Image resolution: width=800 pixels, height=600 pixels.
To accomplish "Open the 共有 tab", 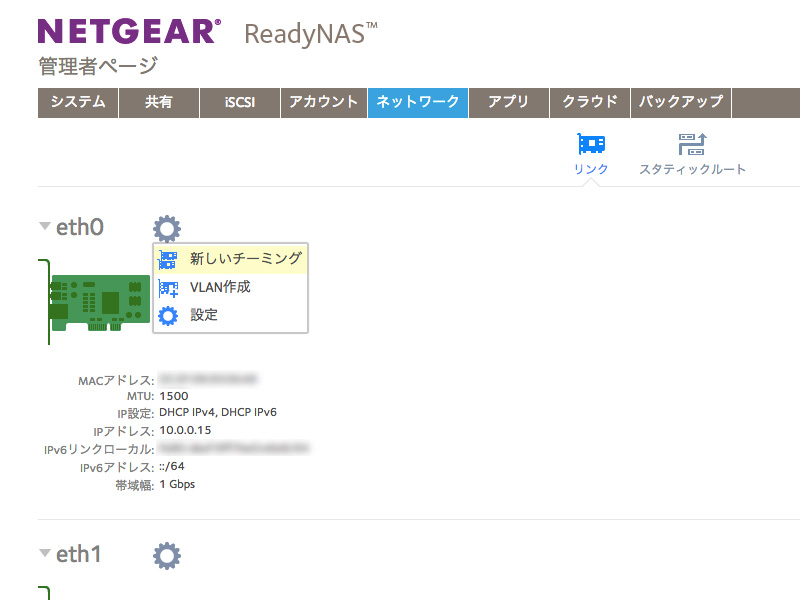I will [x=158, y=103].
